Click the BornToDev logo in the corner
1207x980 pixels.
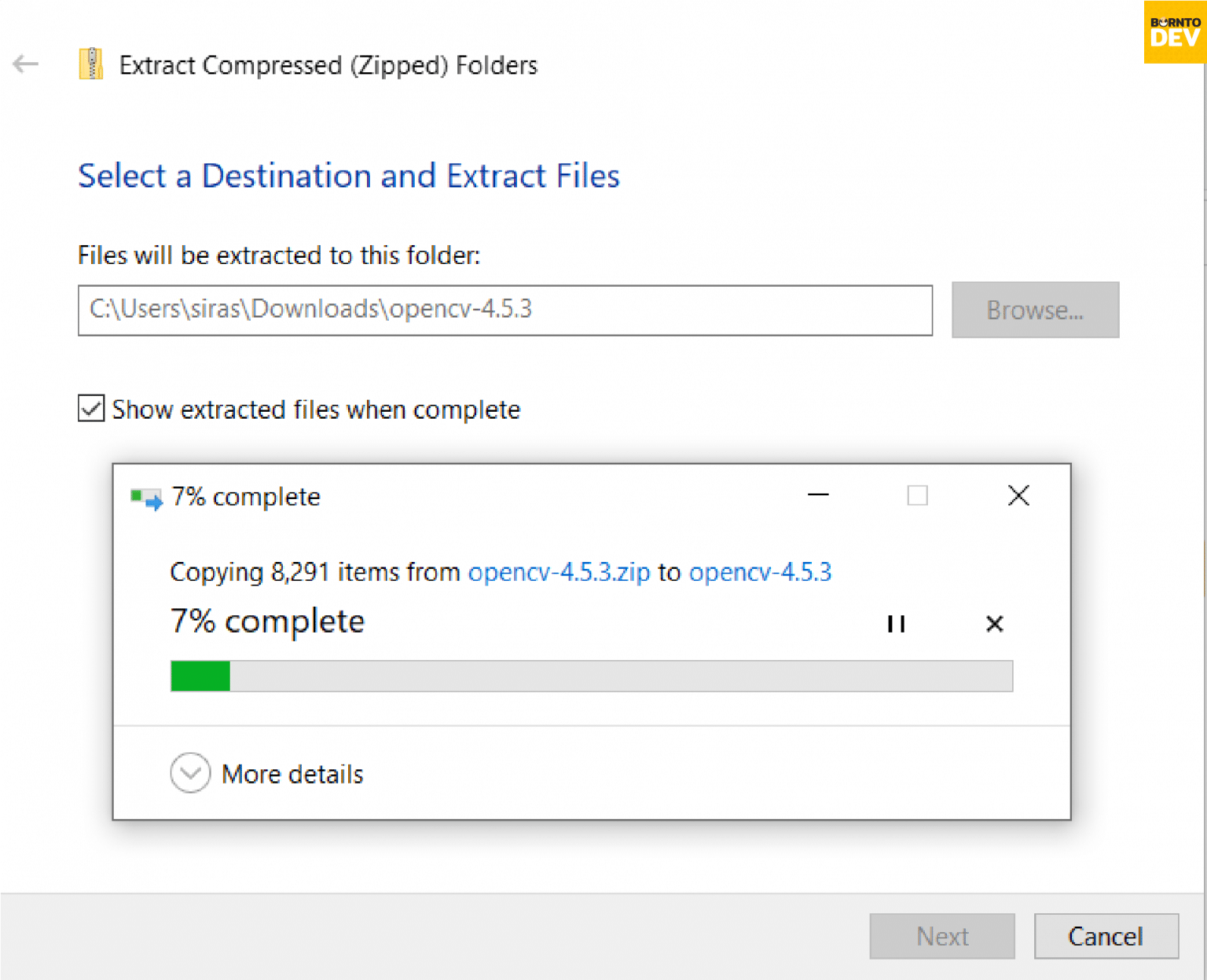click(1174, 32)
